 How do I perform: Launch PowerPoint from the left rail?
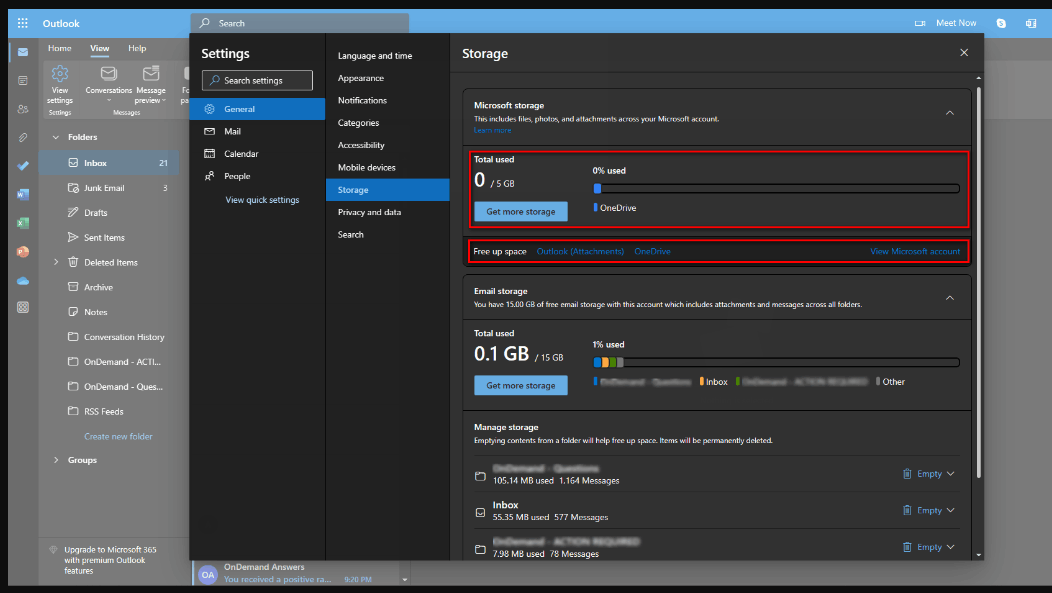[23, 252]
